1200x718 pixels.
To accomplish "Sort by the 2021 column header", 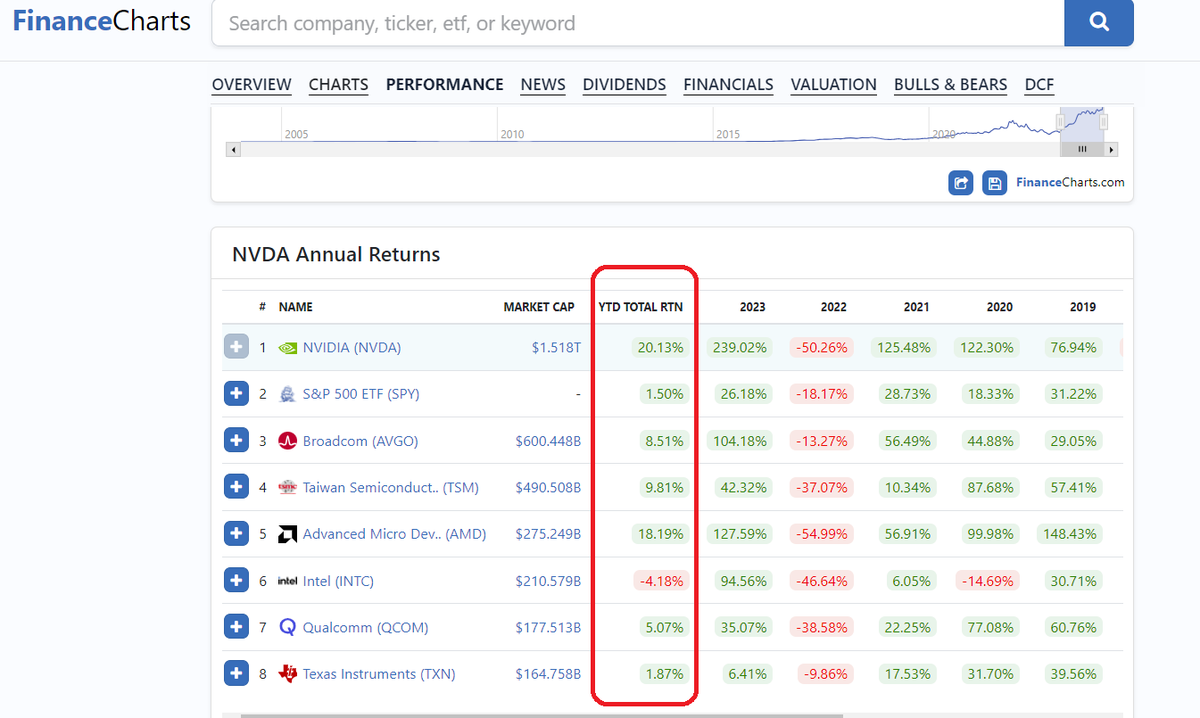I will pyautogui.click(x=916, y=307).
